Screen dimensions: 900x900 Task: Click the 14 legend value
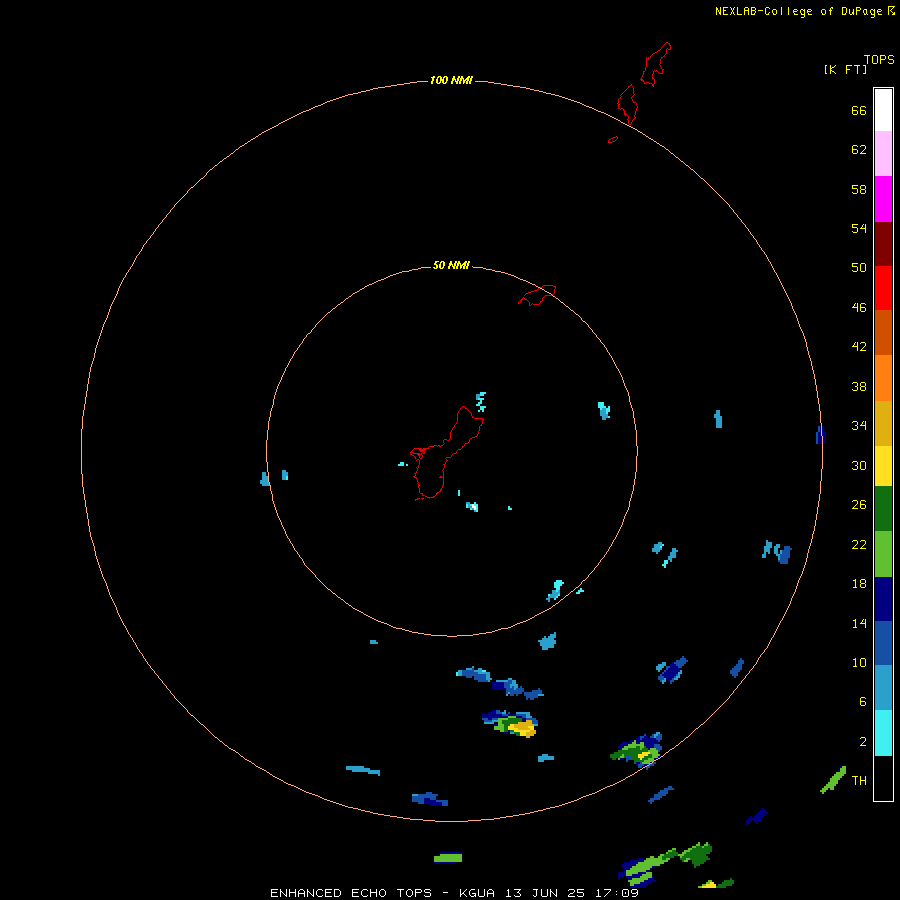click(x=859, y=623)
